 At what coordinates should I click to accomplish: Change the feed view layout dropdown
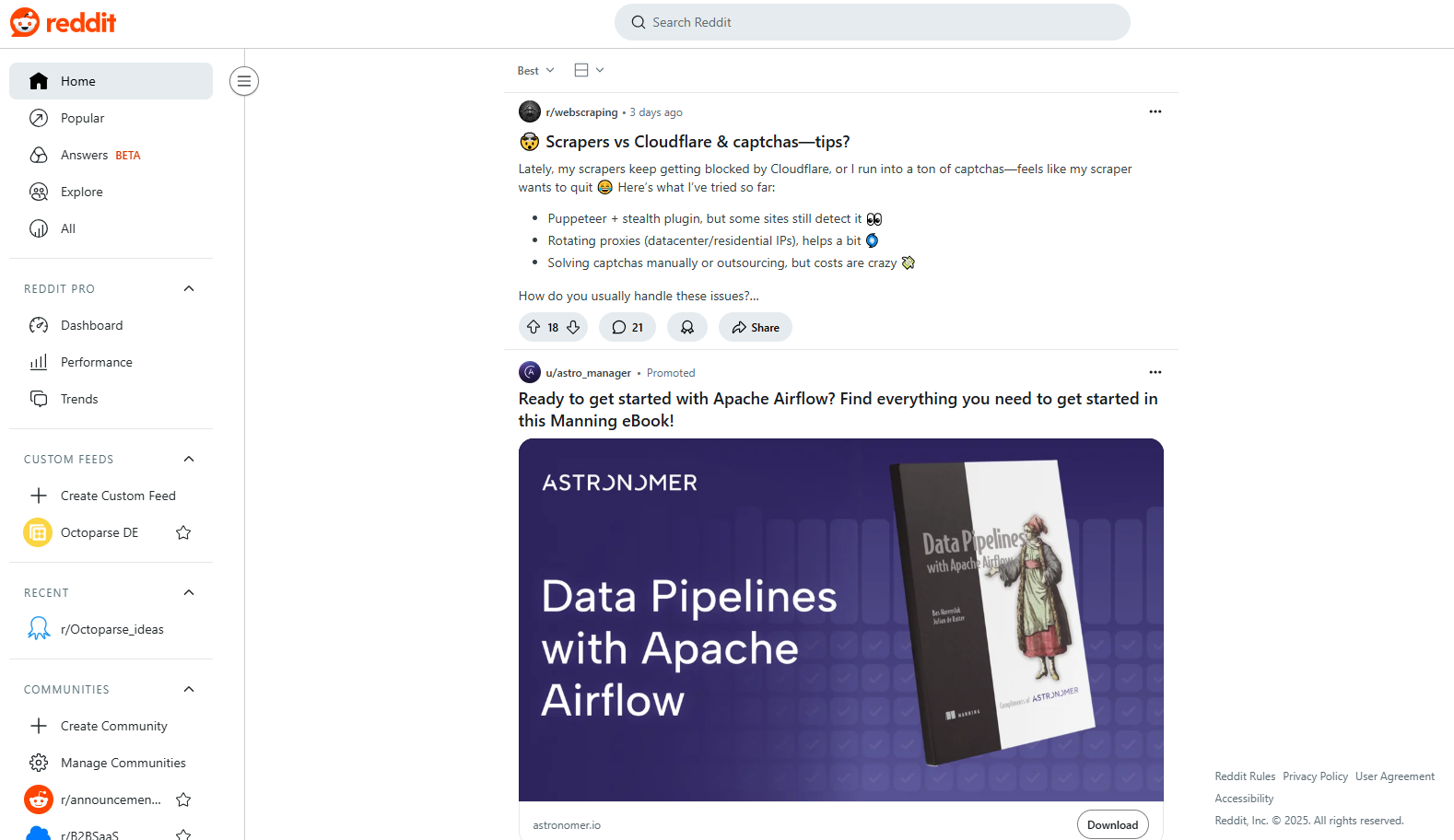click(x=589, y=70)
